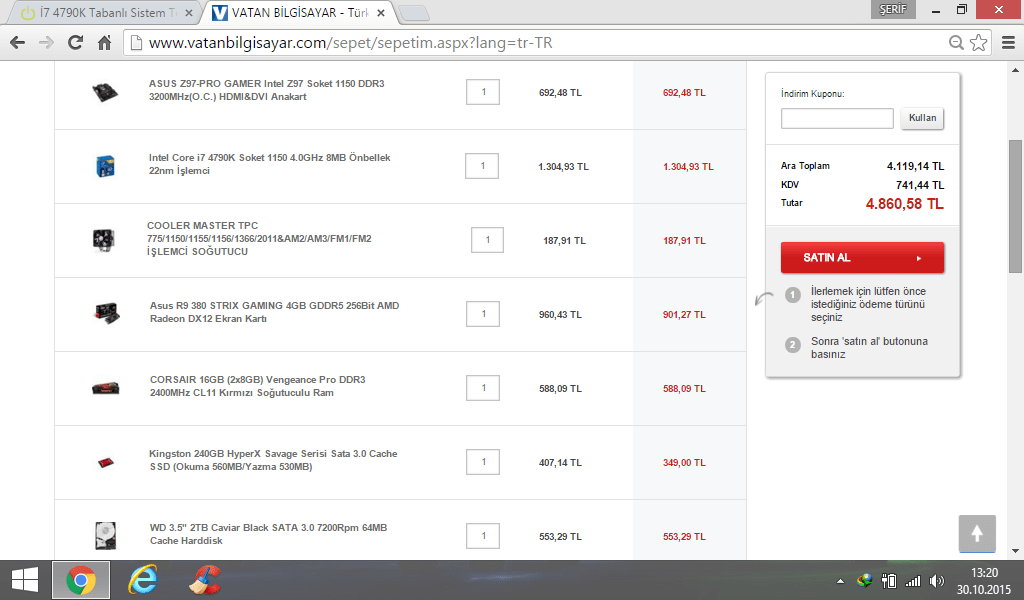Viewport: 1024px width, 600px height.
Task: Open the WD 2TB Caviar Black link
Action: (268, 534)
